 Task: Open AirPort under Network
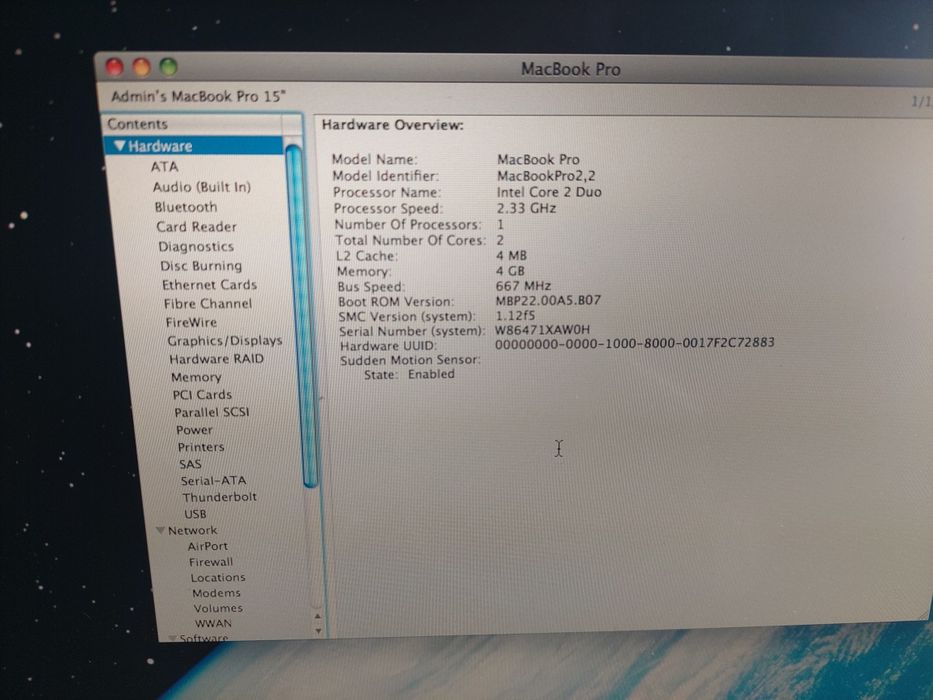(x=208, y=546)
